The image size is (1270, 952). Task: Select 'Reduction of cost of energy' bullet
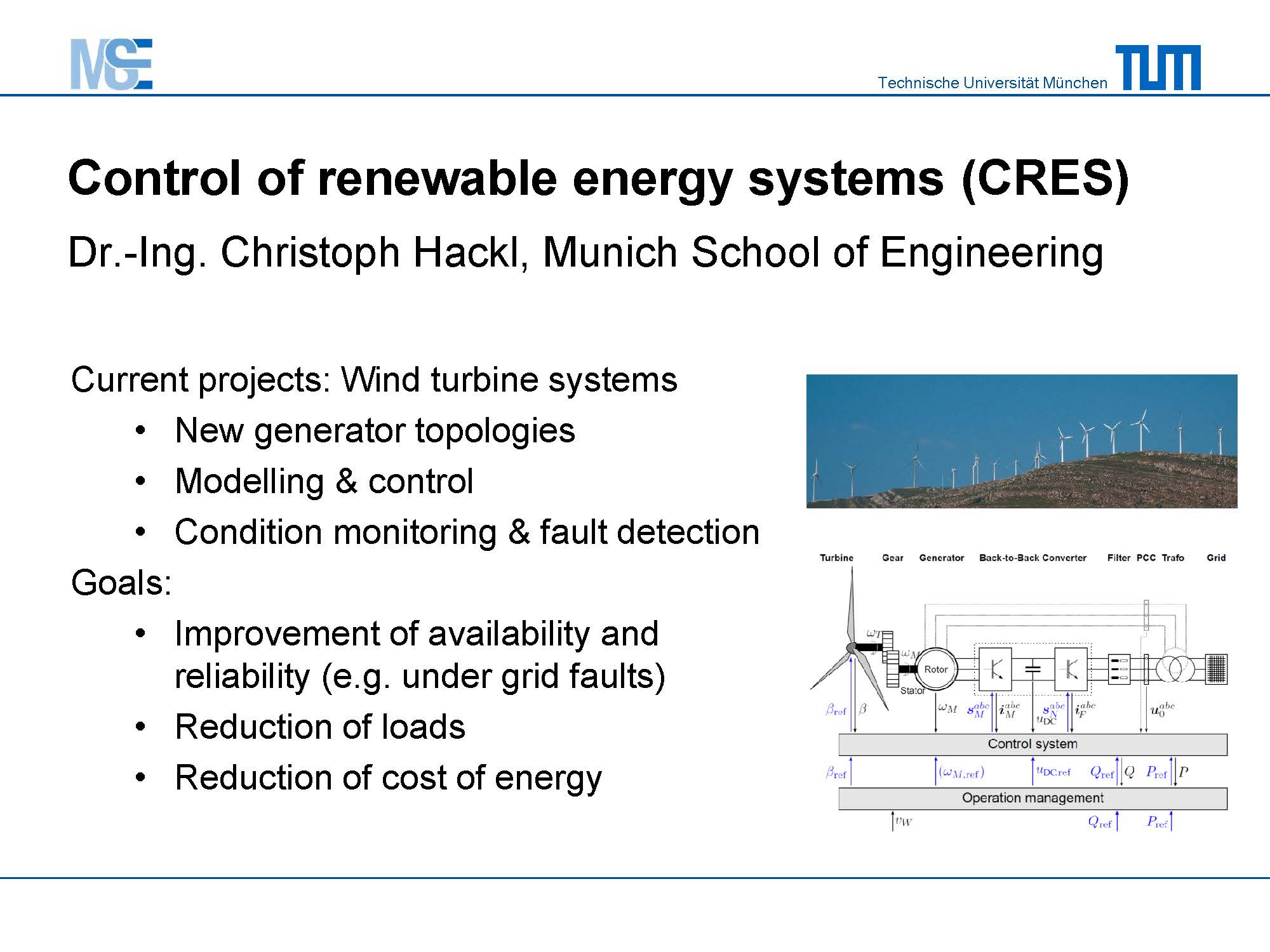[388, 779]
